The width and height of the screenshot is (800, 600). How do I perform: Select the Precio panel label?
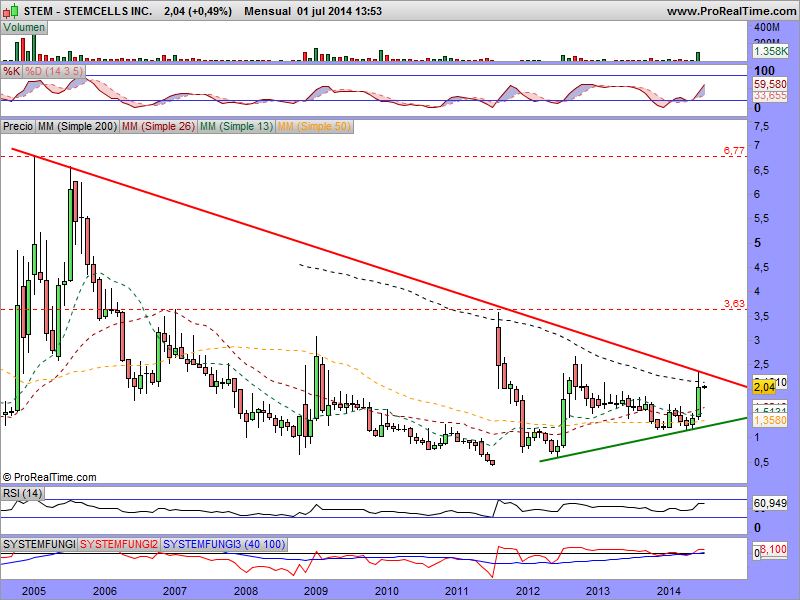click(18, 126)
